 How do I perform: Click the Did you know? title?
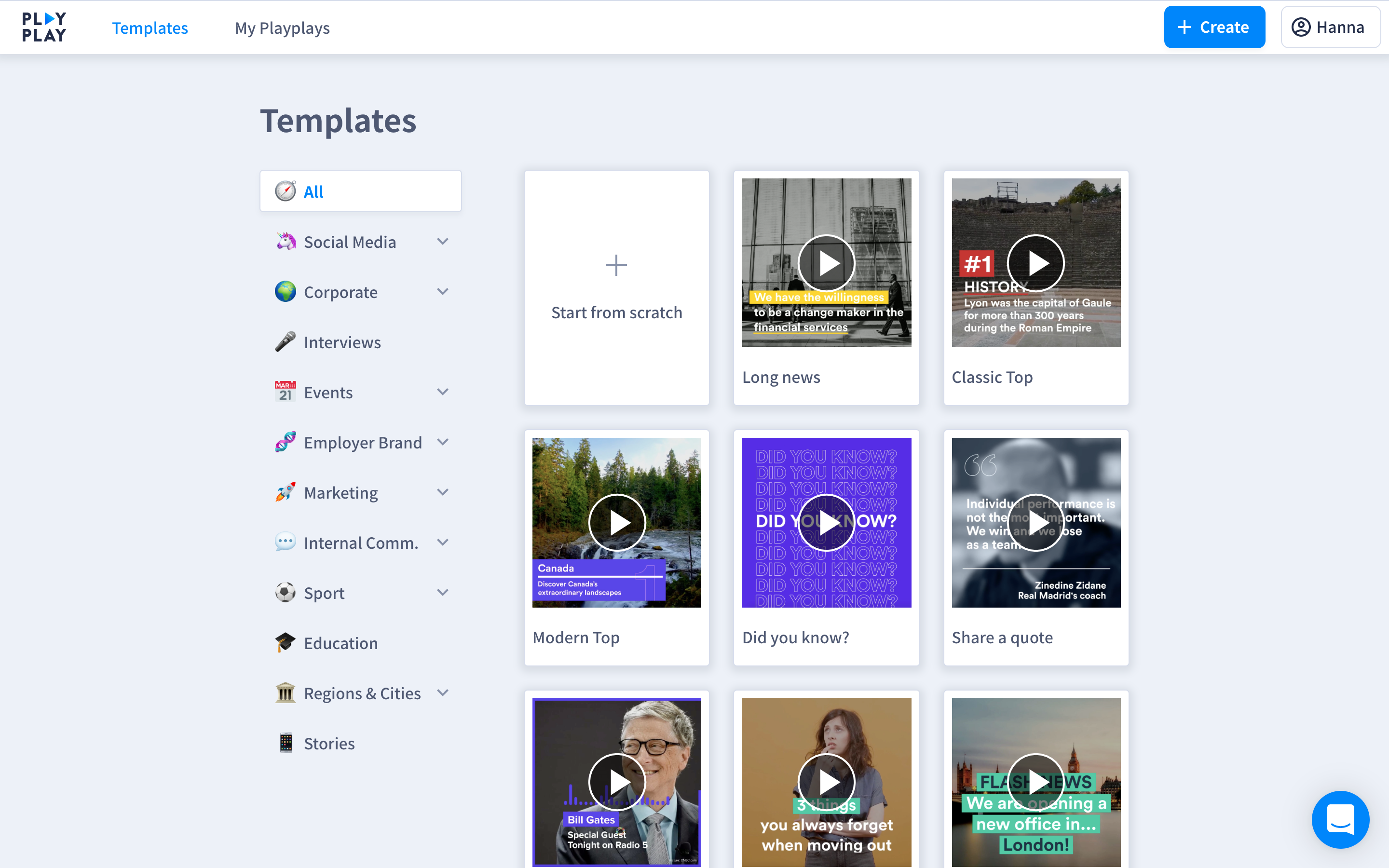(795, 637)
